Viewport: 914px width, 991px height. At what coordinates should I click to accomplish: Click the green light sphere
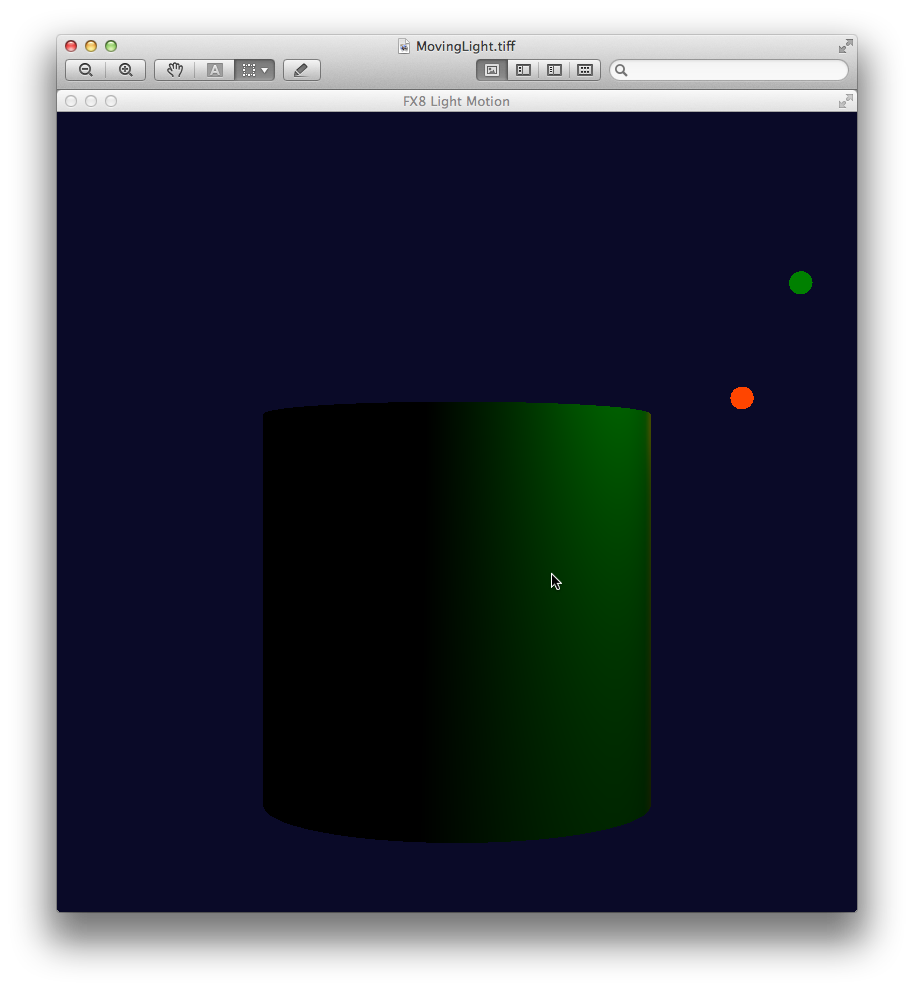click(x=800, y=283)
